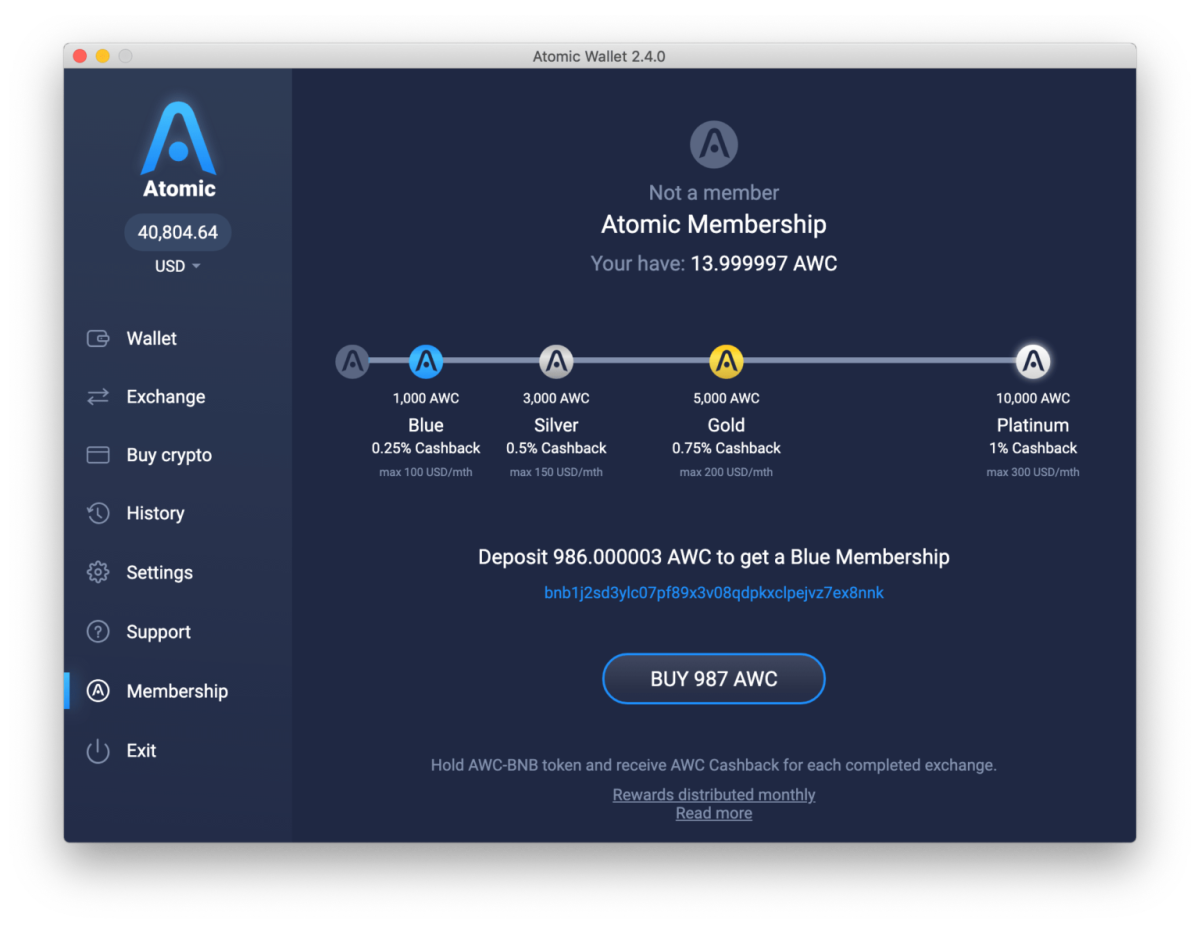The height and width of the screenshot is (927, 1200).
Task: Exit the app via the power icon
Action: [97, 750]
